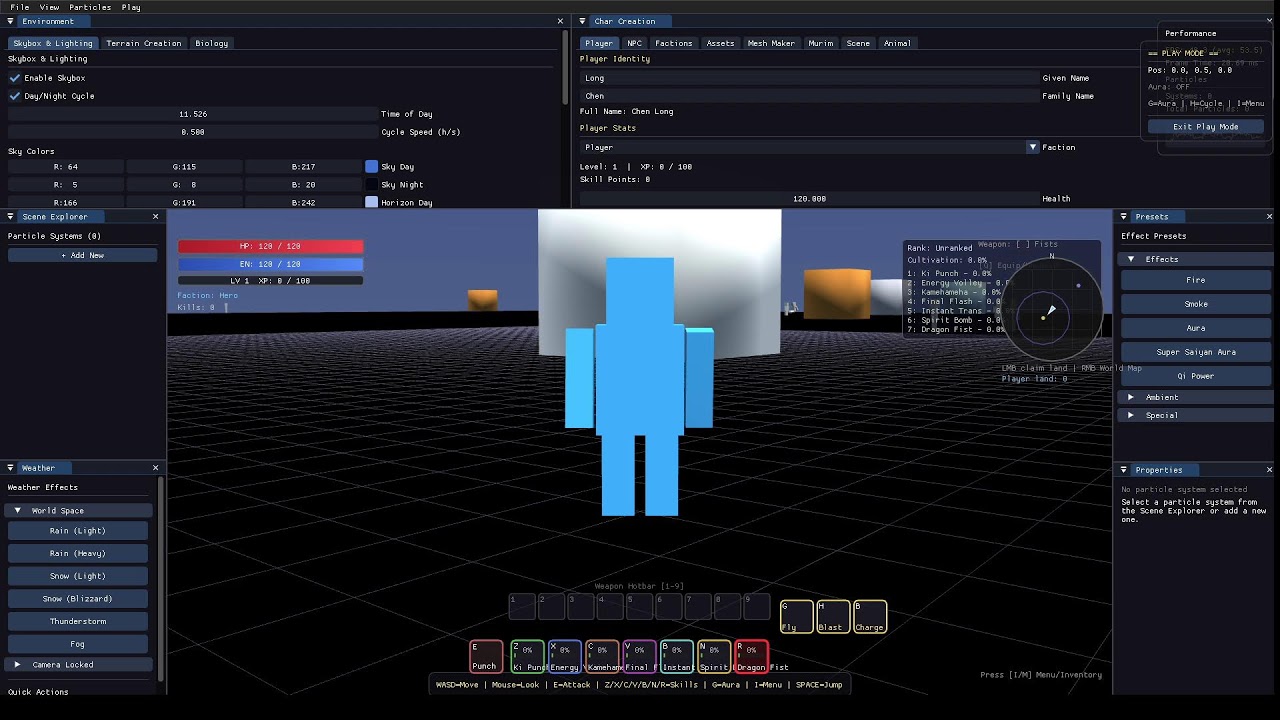This screenshot has height=720, width=1280.
Task: Switch to the Biology tab
Action: coord(212,43)
